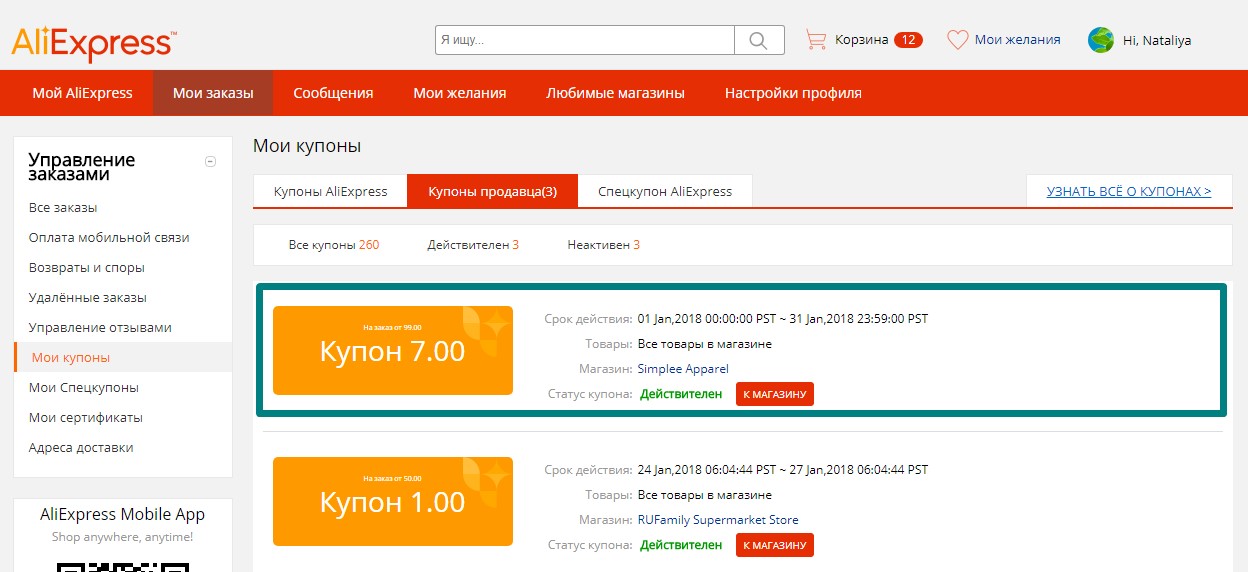Open Удалённые заказы sidebar link
Image resolution: width=1248 pixels, height=572 pixels.
point(88,298)
